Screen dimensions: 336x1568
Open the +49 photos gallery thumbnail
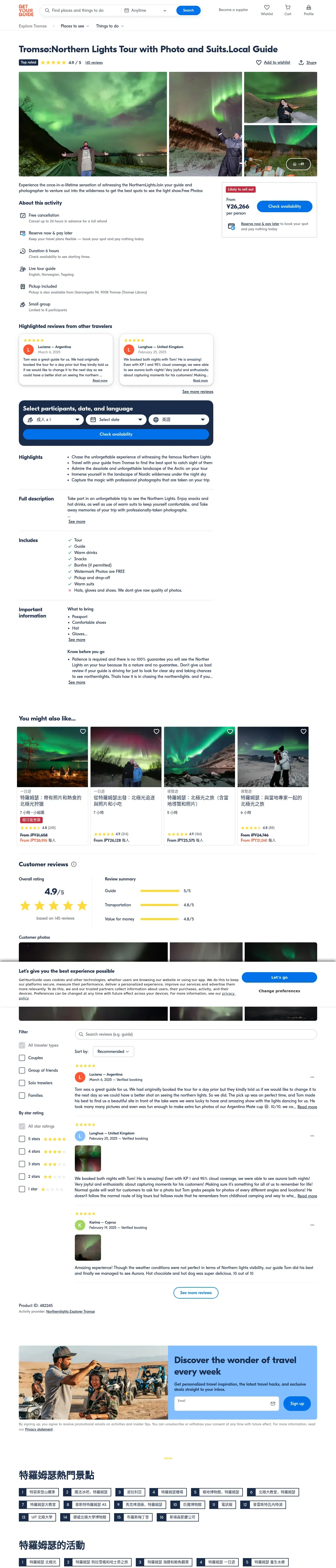[x=298, y=164]
